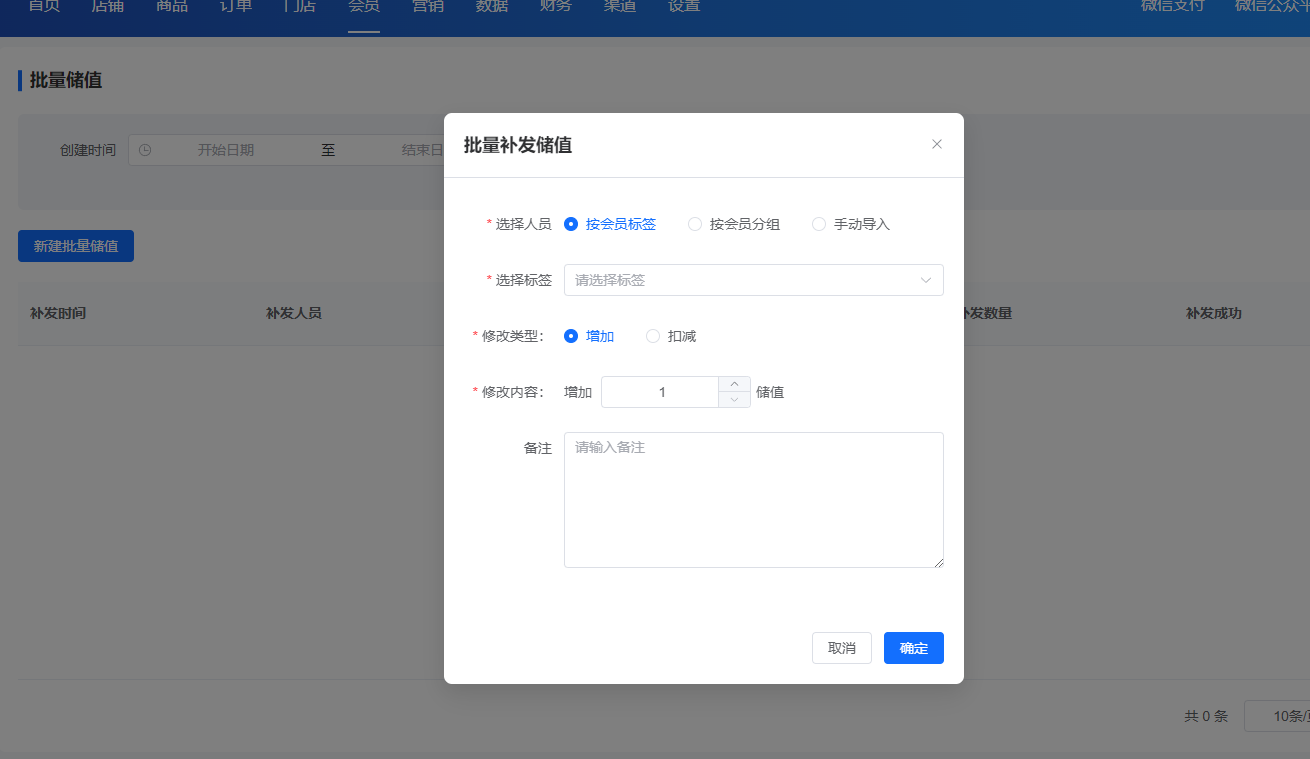Image resolution: width=1310 pixels, height=759 pixels.
Task: Click the clock icon in 创建时间 field
Action: pos(145,150)
